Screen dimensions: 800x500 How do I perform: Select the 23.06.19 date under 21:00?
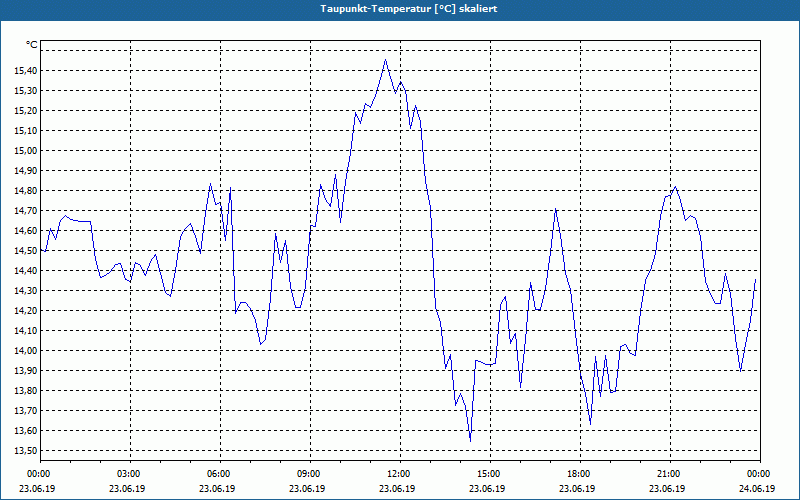pos(666,488)
